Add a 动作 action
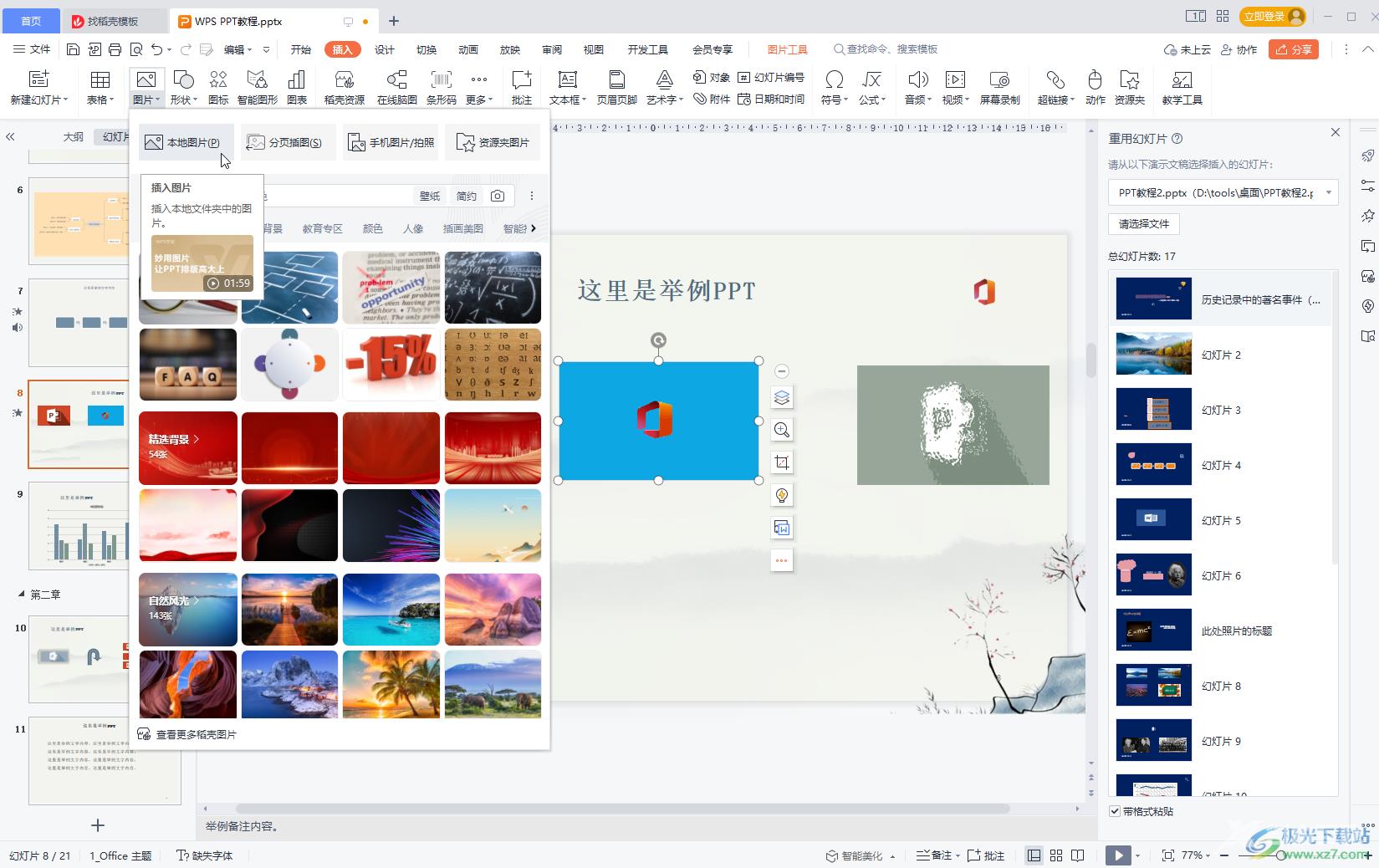The width and height of the screenshot is (1379, 868). tap(1095, 87)
